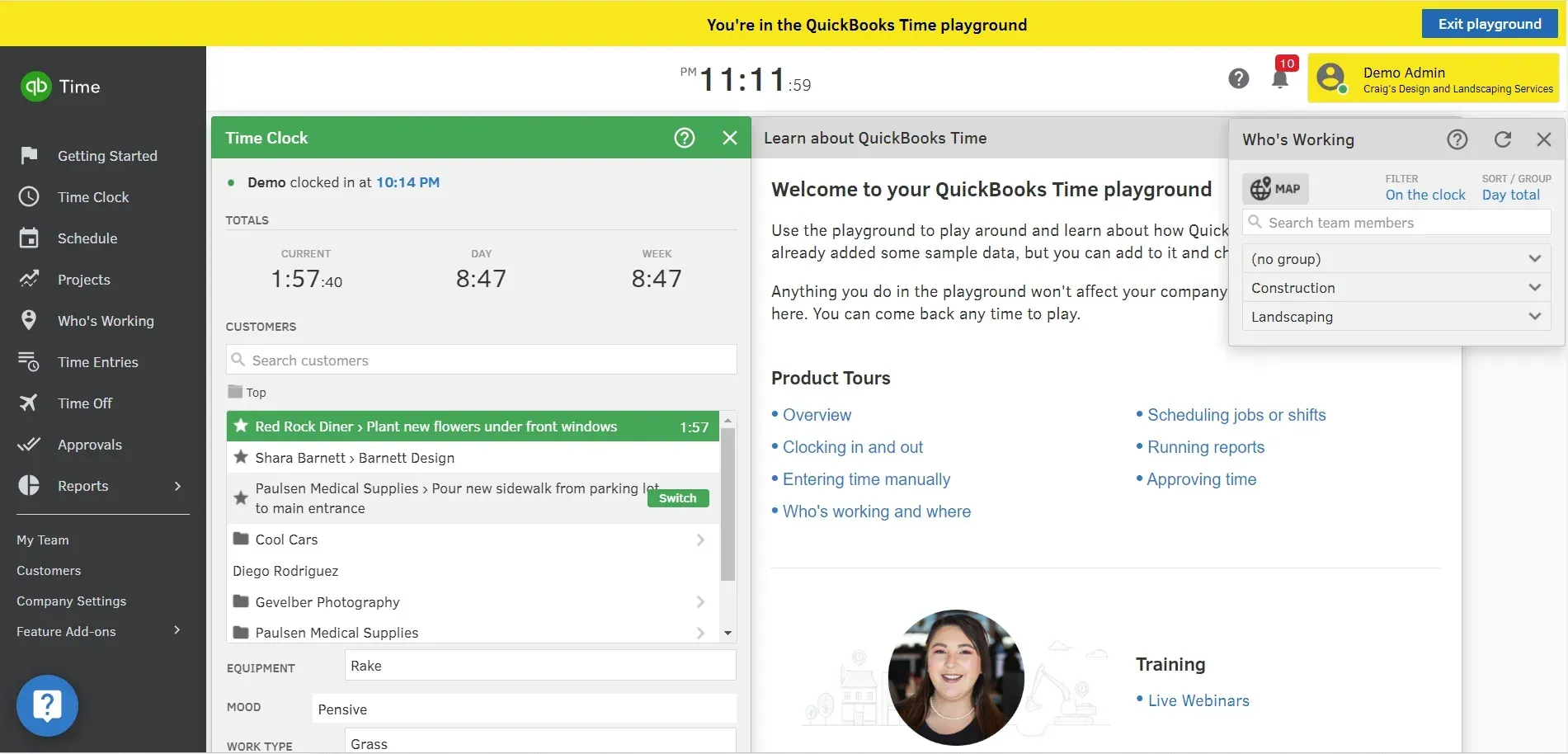Click the Demo Admin avatar icon
The image size is (1568, 754).
(x=1330, y=78)
